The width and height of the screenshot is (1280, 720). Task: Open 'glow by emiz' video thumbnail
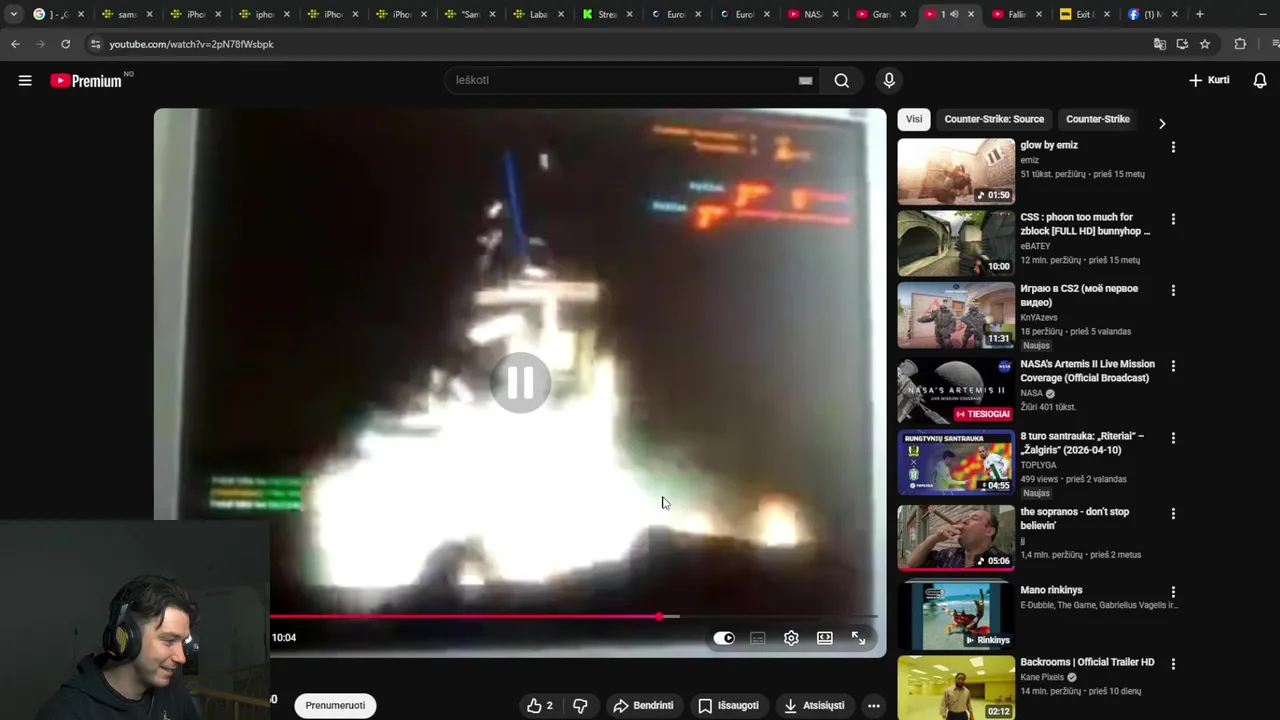click(956, 171)
